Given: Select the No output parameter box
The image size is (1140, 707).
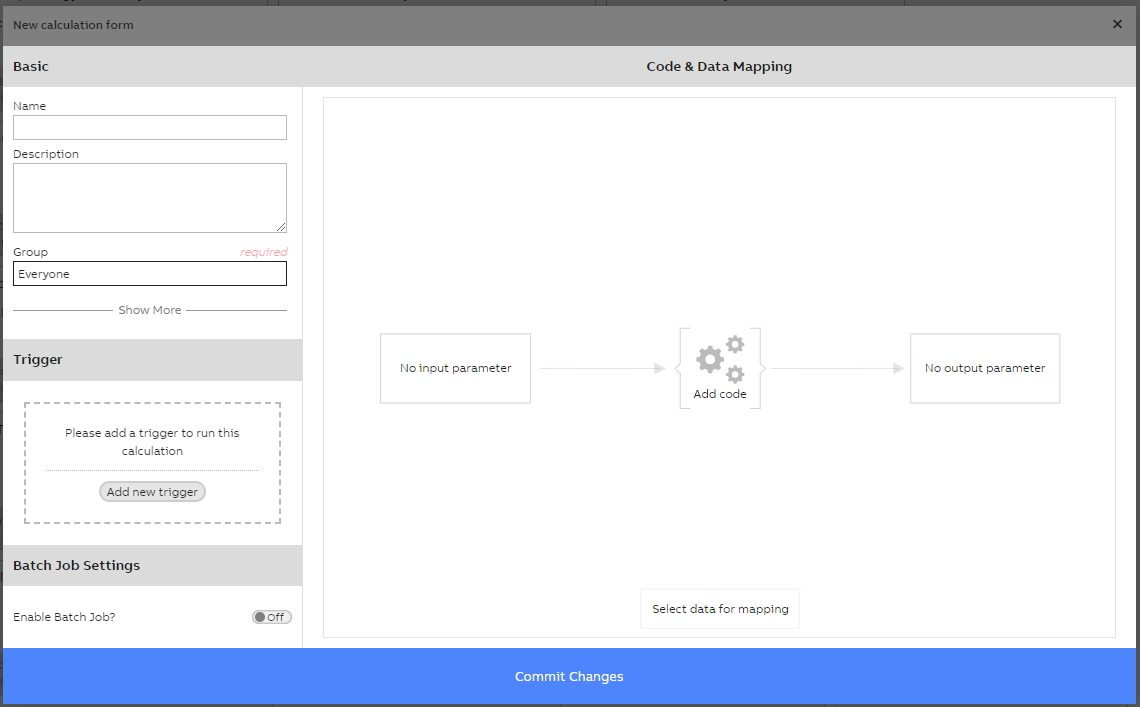Looking at the screenshot, I should click(984, 368).
